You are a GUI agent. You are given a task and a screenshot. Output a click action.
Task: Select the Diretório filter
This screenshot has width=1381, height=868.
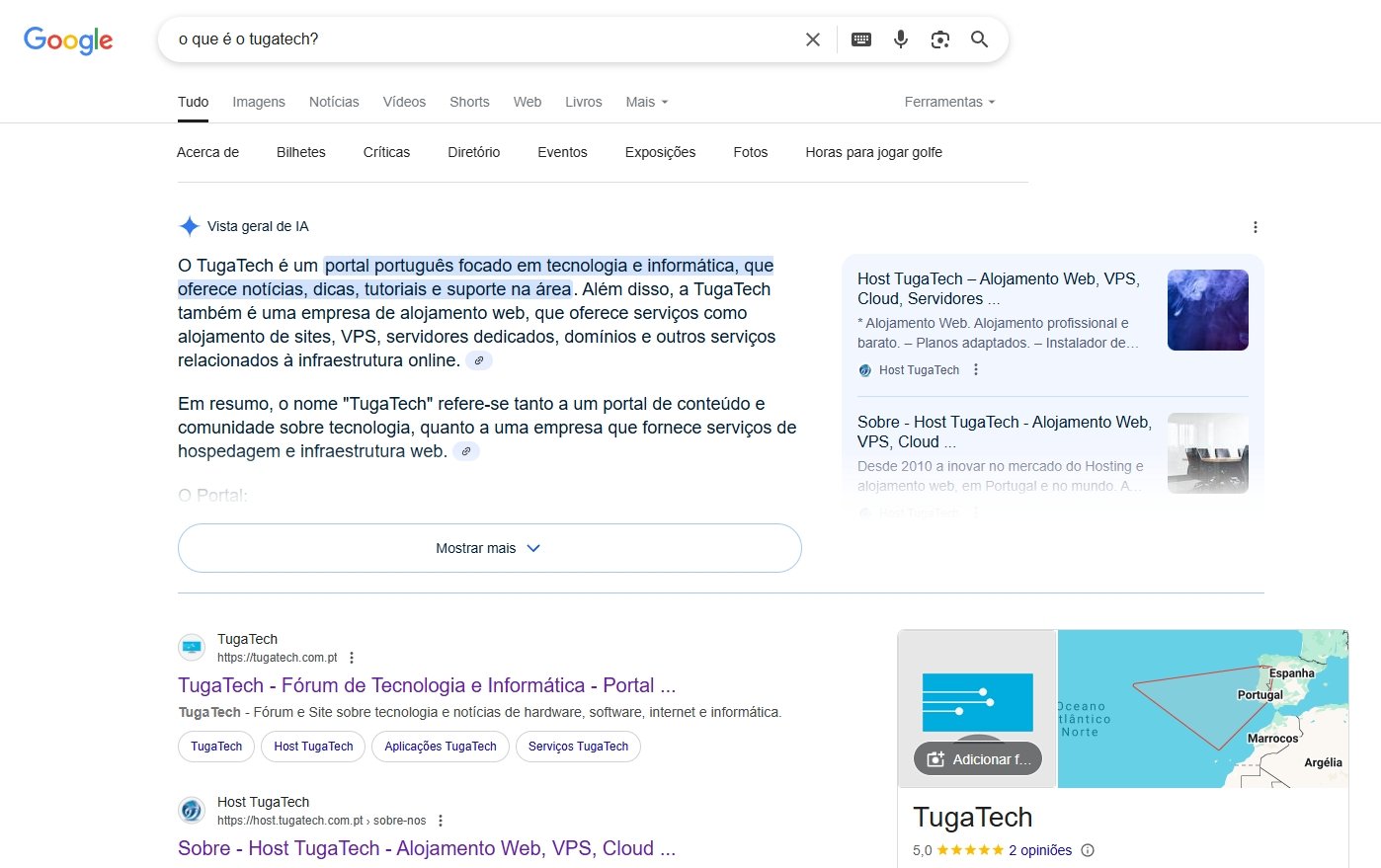[474, 152]
